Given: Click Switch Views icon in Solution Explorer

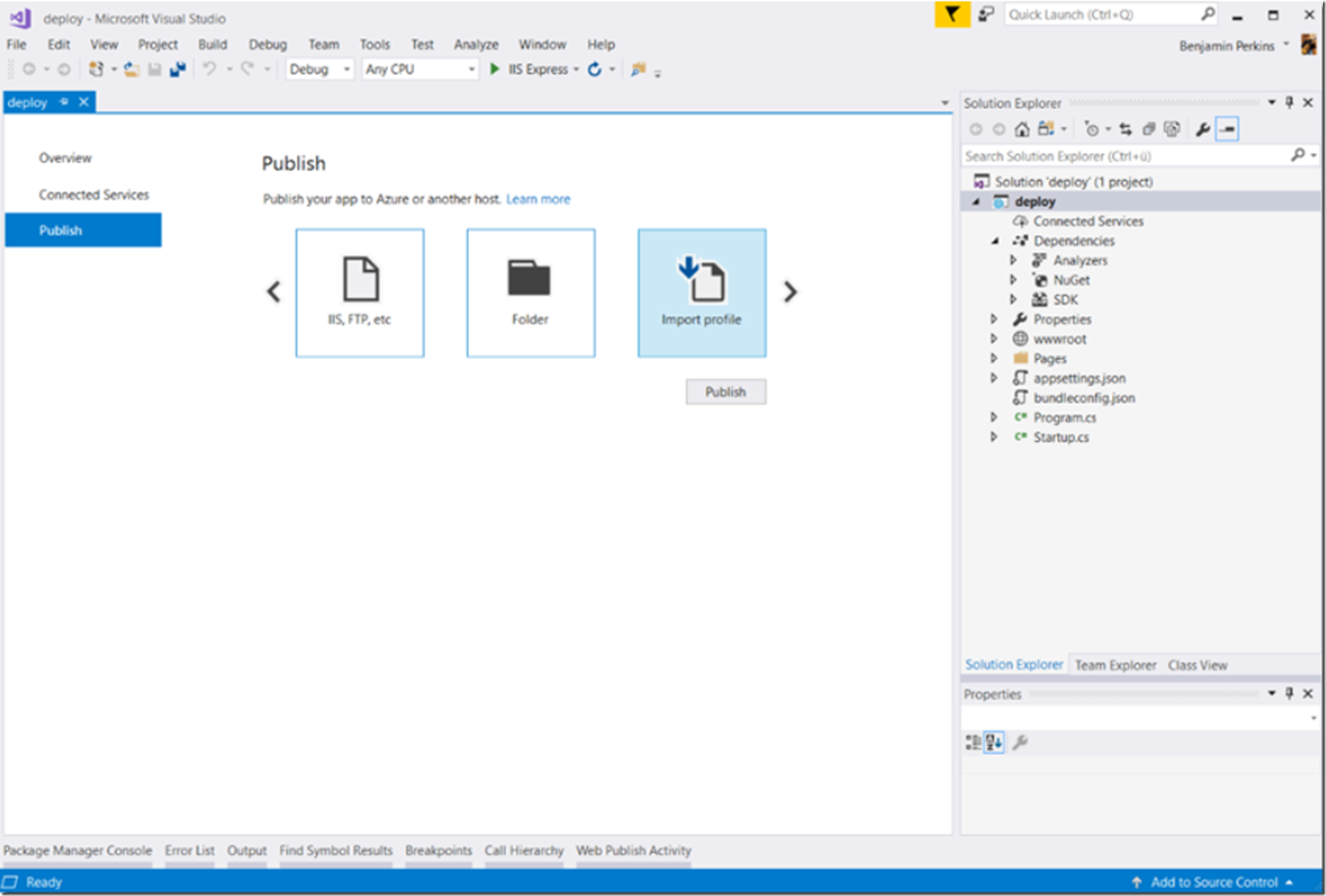Looking at the screenshot, I should coord(1046,129).
